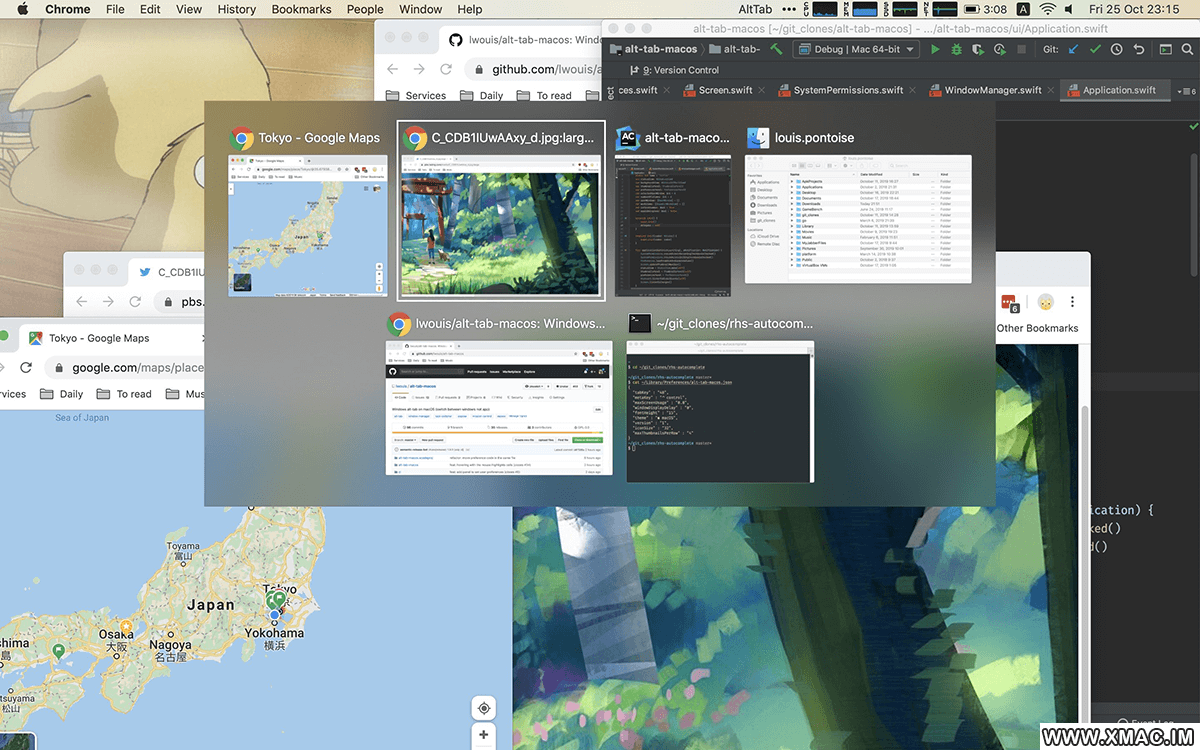Open Git history clock icon
Viewport: 1200px width, 750px height.
[x=1116, y=49]
